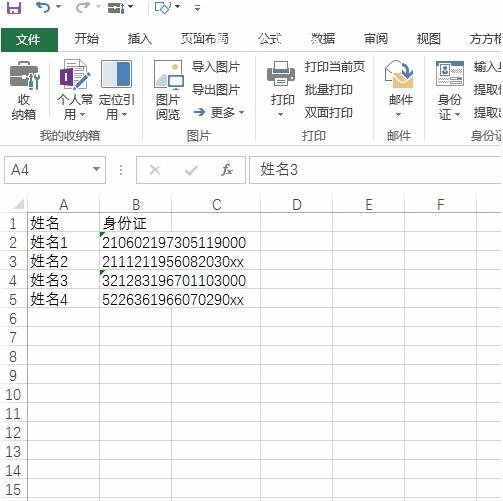The width and height of the screenshot is (503, 501).
Task: Open the 公式 ribbon tab
Action: [269, 39]
